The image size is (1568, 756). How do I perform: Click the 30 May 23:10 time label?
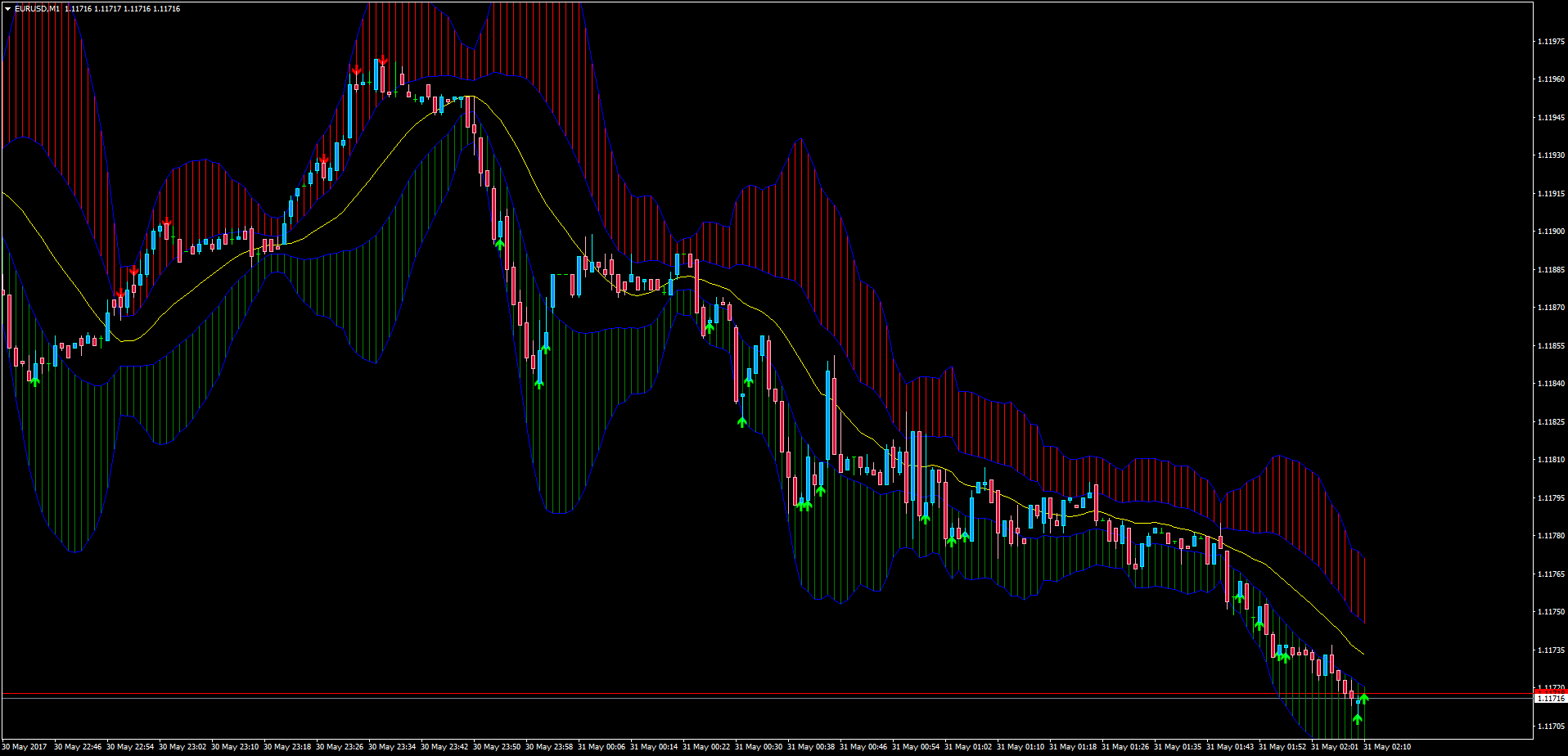(235, 746)
